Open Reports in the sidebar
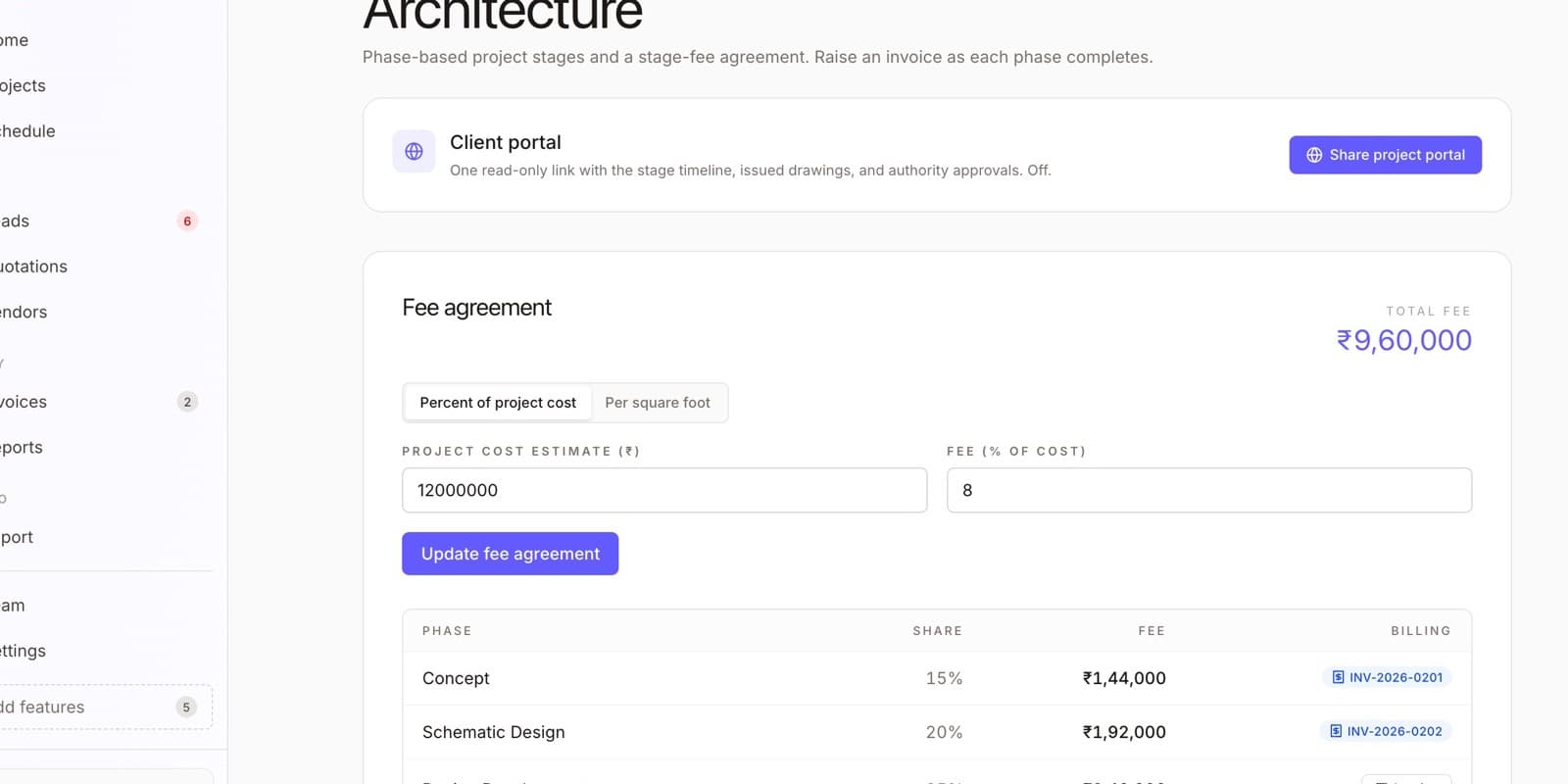The height and width of the screenshot is (784, 1568). [x=22, y=447]
